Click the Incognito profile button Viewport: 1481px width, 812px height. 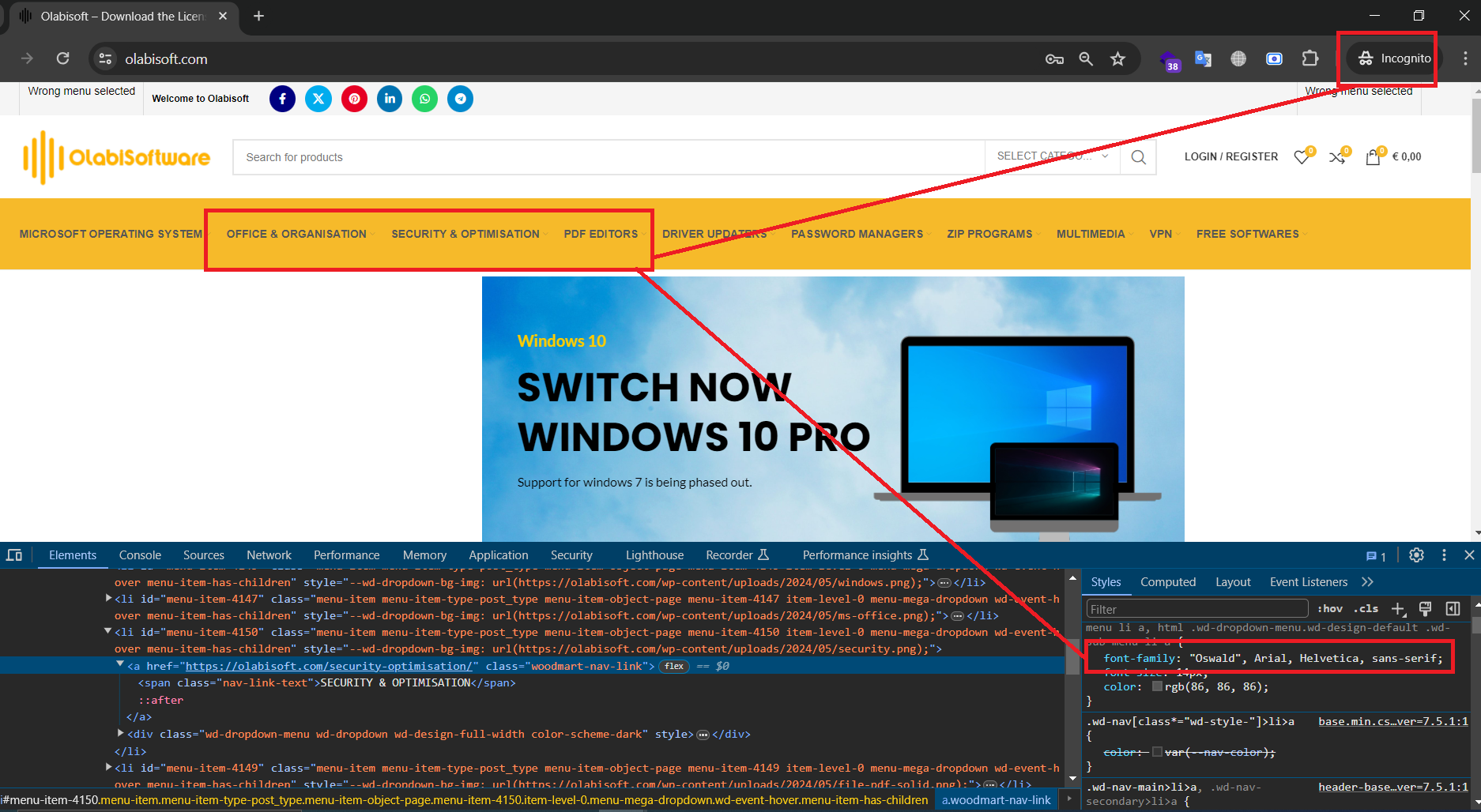[x=1395, y=58]
